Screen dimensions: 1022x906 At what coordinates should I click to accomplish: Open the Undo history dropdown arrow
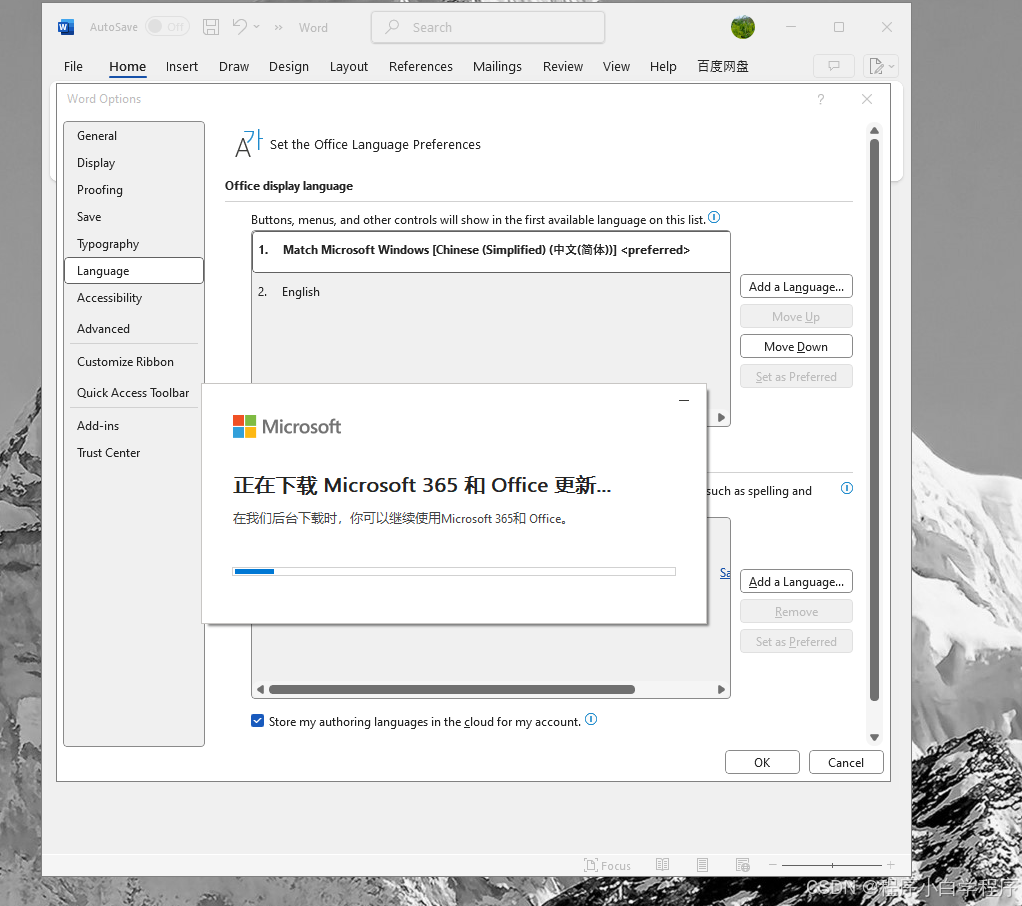(256, 27)
